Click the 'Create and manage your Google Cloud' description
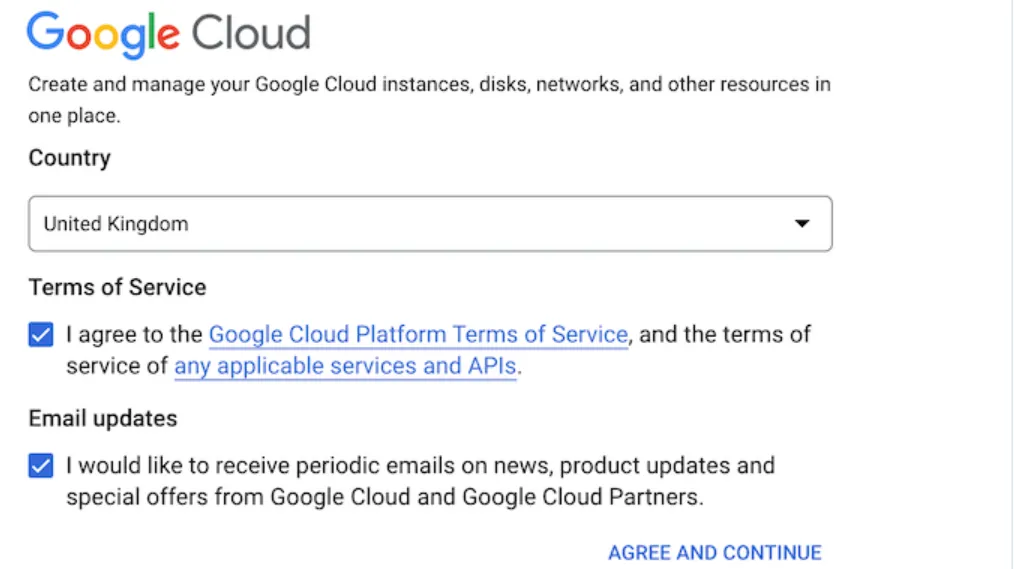The height and width of the screenshot is (569, 1014). coord(429,100)
